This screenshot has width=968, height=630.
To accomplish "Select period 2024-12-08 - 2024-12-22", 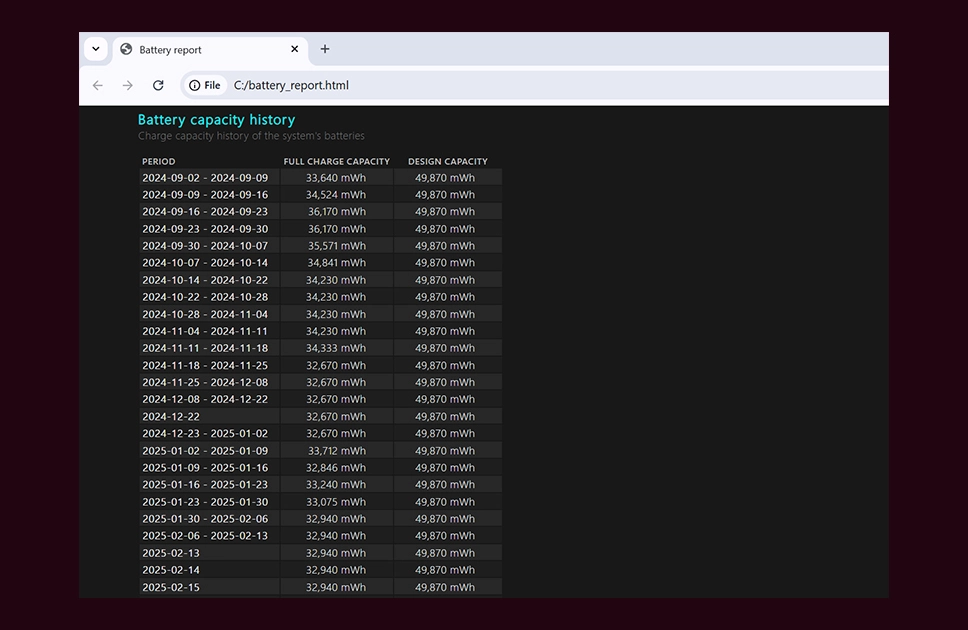I will tap(205, 400).
